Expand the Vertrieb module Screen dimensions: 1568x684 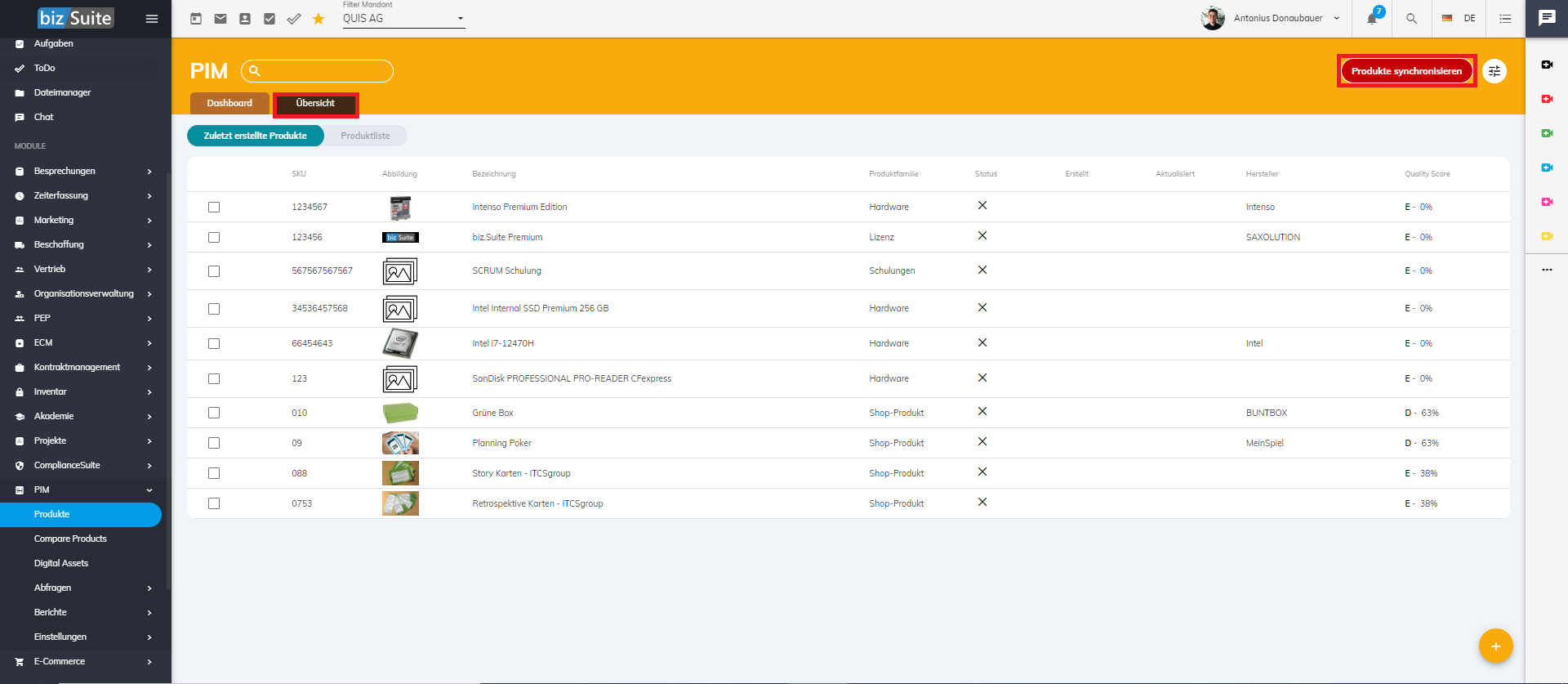(86, 269)
